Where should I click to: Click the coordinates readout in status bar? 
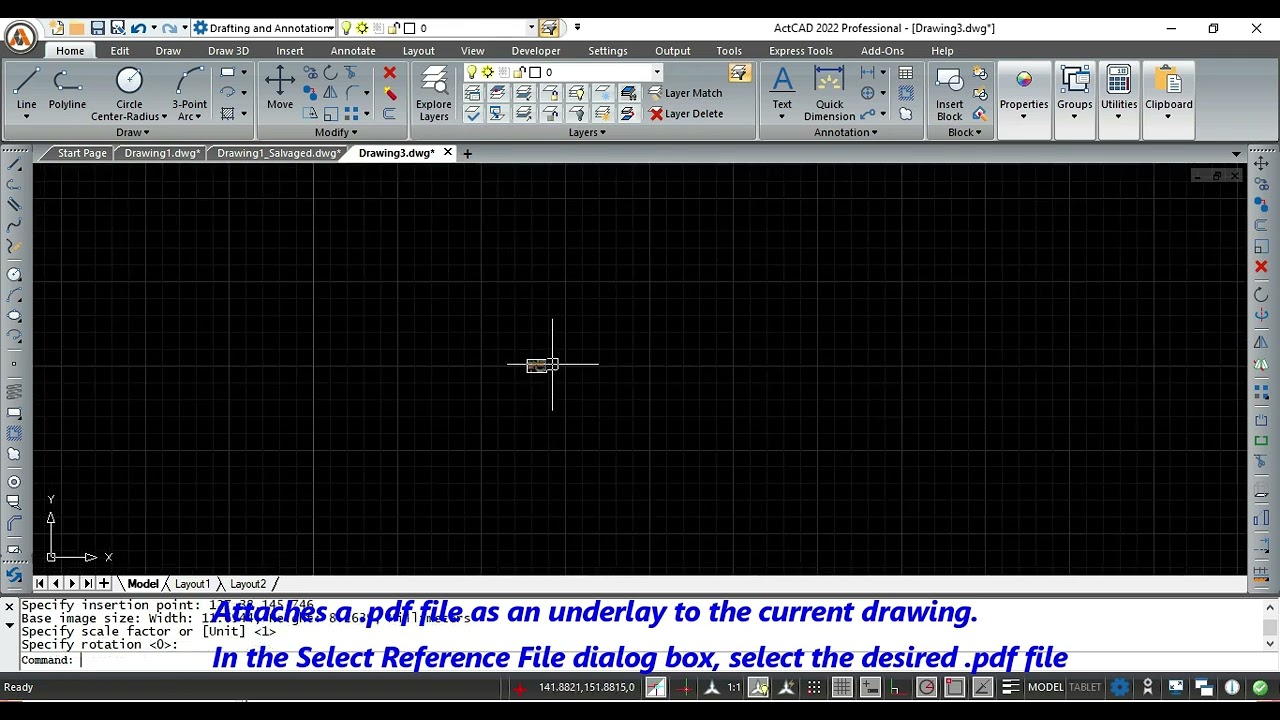click(586, 687)
